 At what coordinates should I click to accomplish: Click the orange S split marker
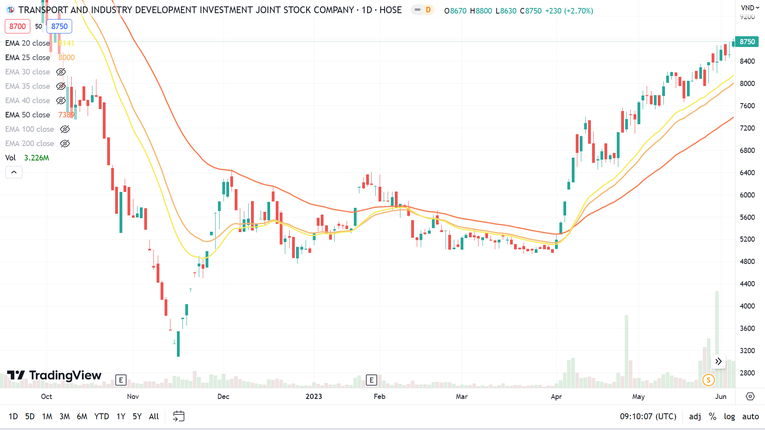708,380
